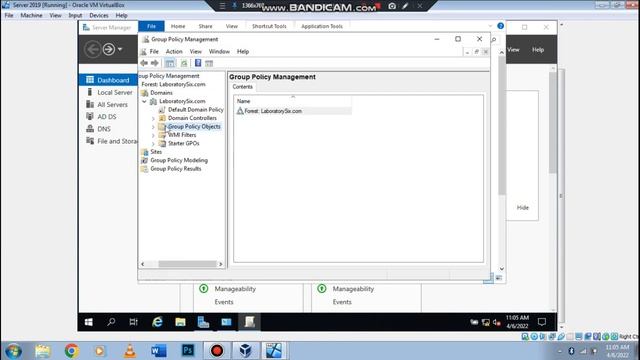Open the blue Help toolbar icon
This screenshot has width=640, height=360.
[x=198, y=63]
